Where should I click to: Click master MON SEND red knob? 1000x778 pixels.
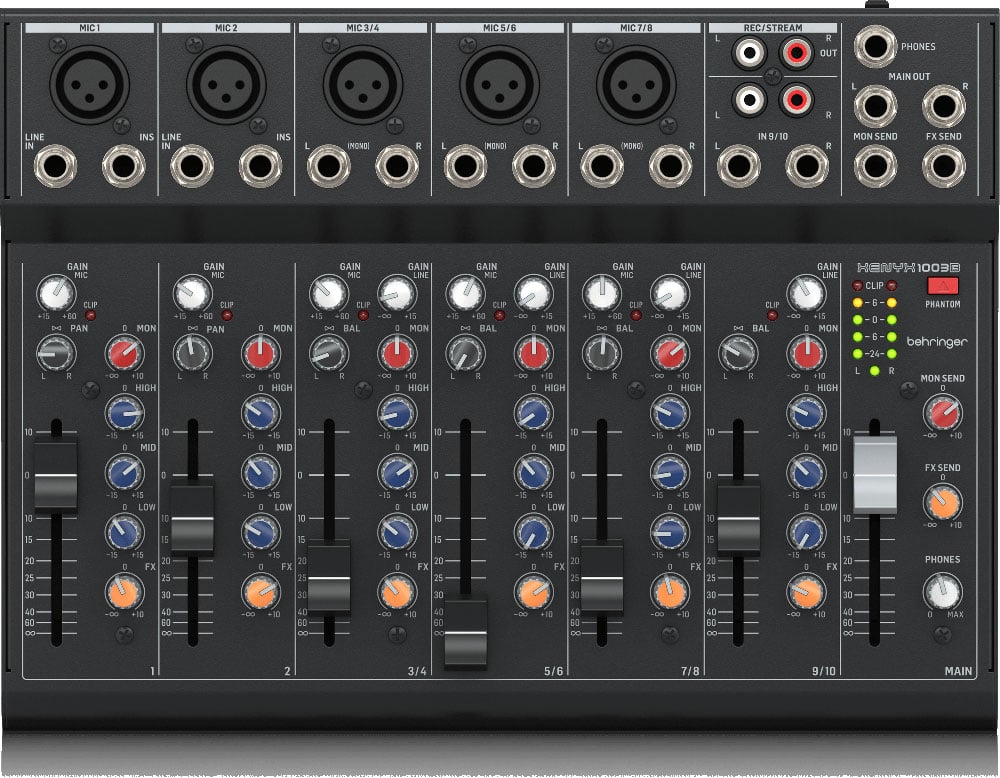[943, 413]
